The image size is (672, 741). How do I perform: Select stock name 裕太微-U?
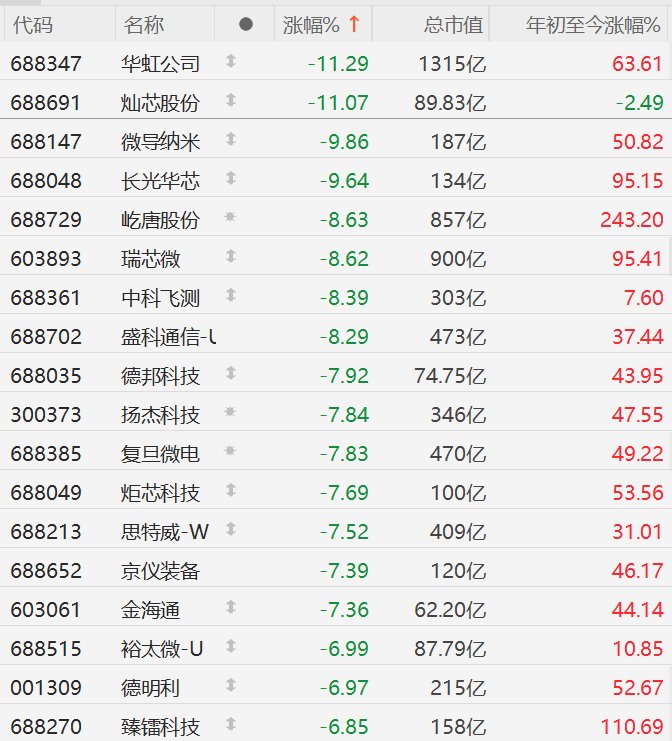point(162,649)
